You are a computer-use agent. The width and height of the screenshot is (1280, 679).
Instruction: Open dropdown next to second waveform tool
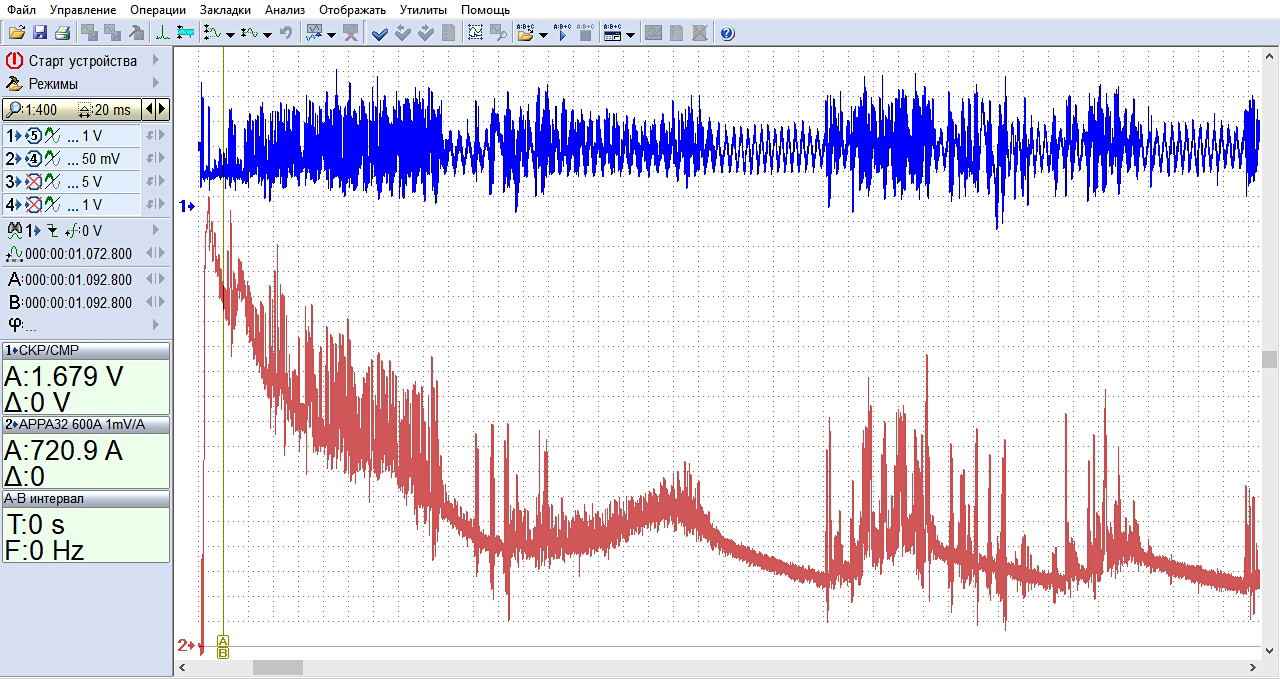click(267, 34)
